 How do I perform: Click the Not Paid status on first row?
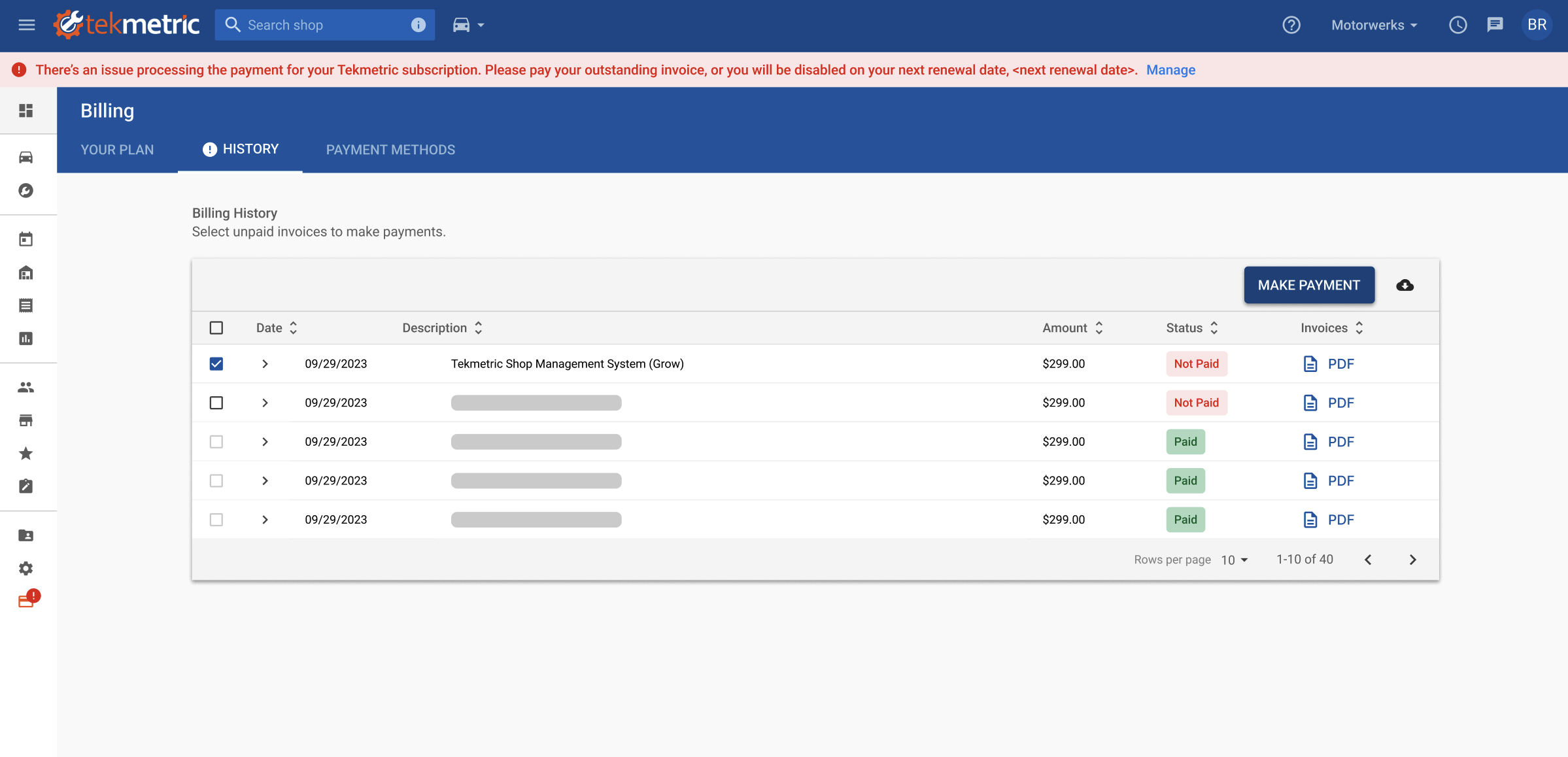click(x=1197, y=363)
